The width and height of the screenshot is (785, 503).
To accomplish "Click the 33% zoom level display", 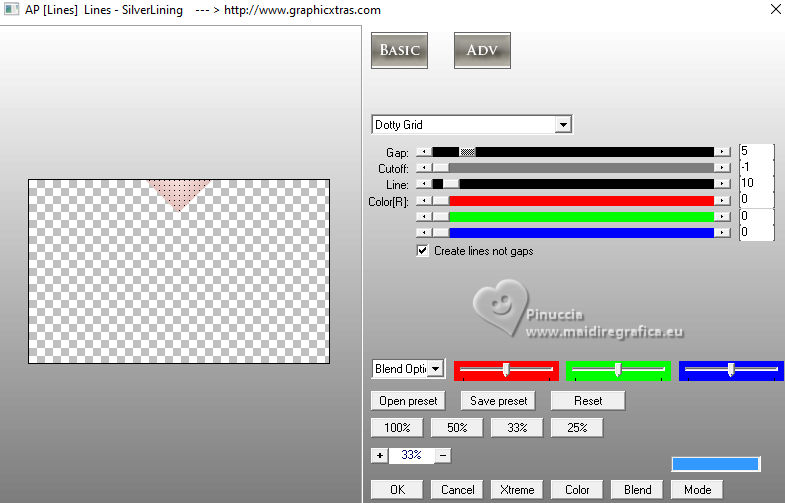I will pos(411,455).
